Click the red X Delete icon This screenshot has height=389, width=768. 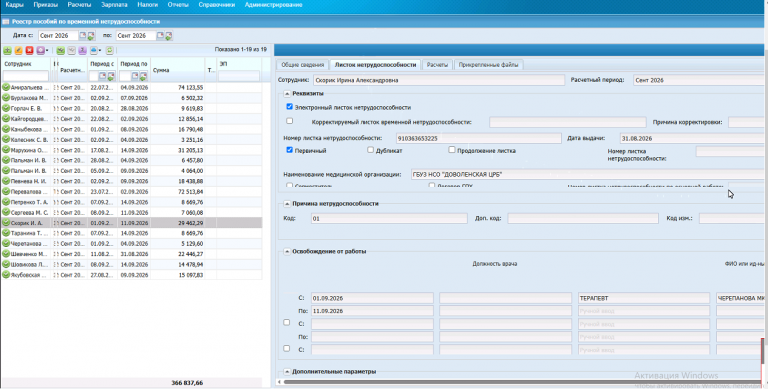[x=29, y=50]
